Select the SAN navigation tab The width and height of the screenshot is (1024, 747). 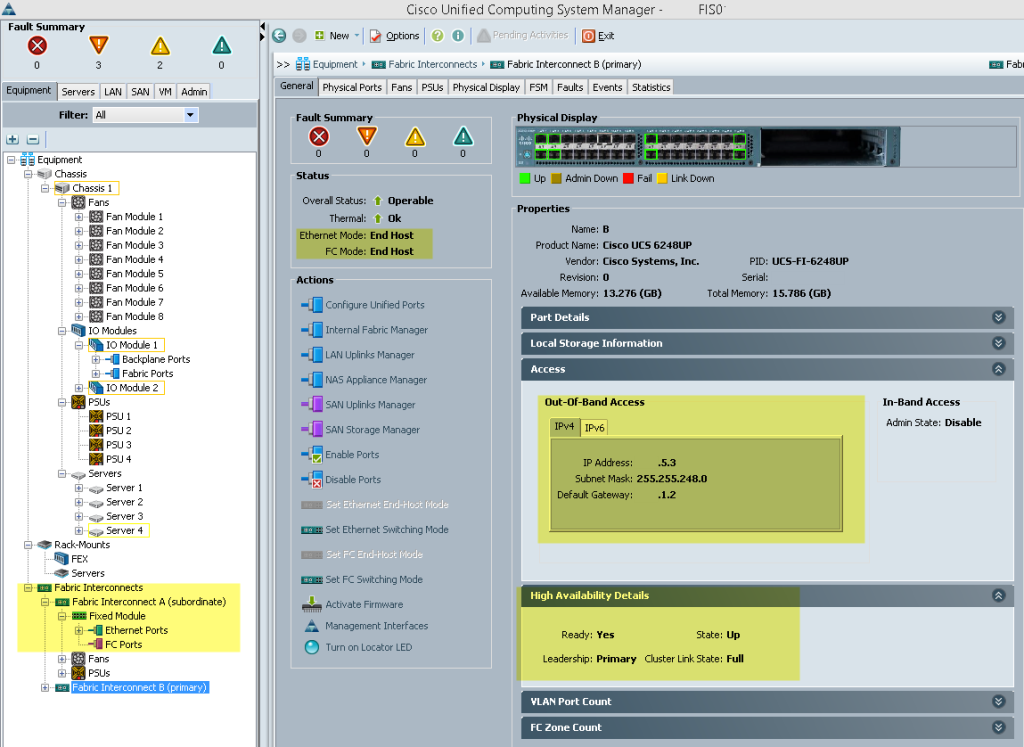(x=140, y=91)
